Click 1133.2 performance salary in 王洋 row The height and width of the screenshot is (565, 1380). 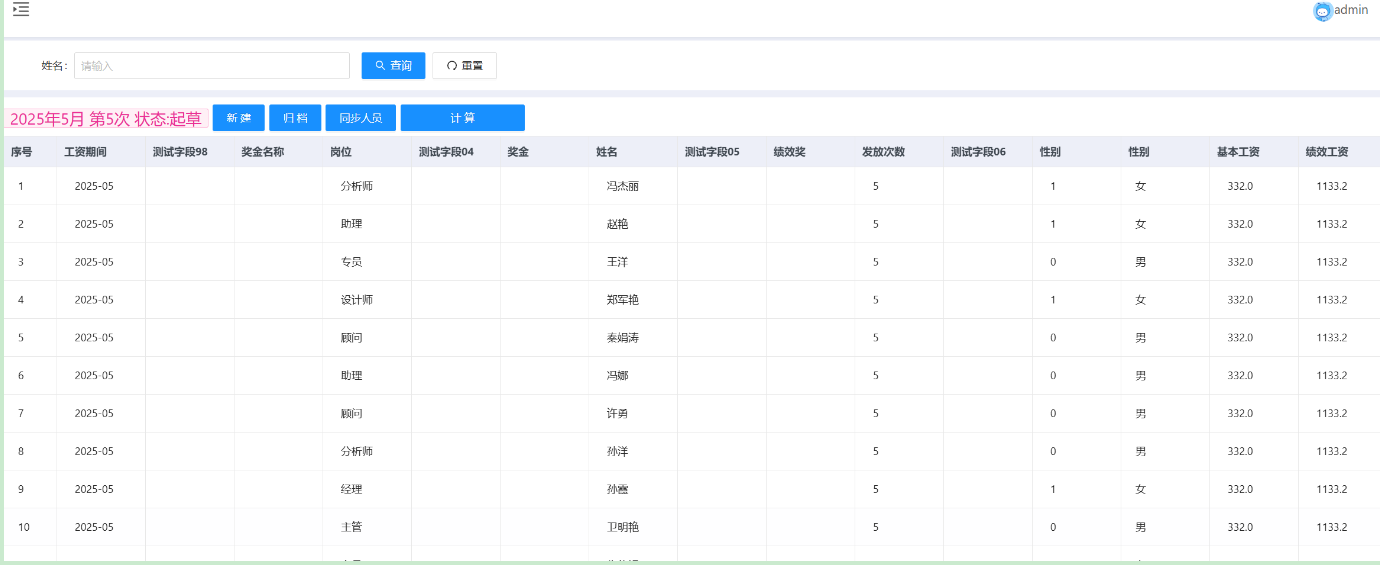(x=1332, y=262)
